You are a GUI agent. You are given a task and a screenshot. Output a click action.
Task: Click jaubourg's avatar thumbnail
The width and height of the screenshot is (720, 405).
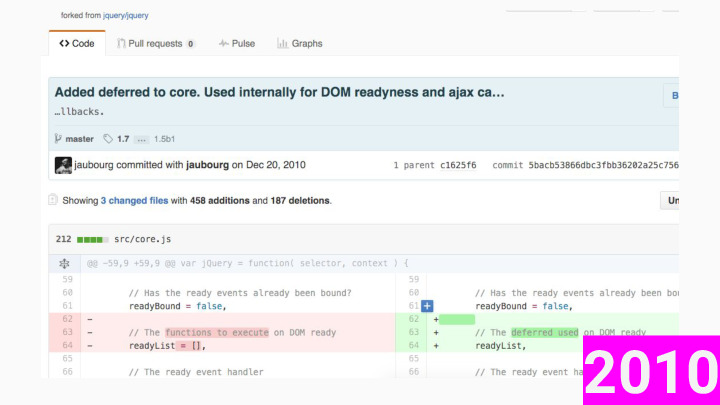pos(63,165)
